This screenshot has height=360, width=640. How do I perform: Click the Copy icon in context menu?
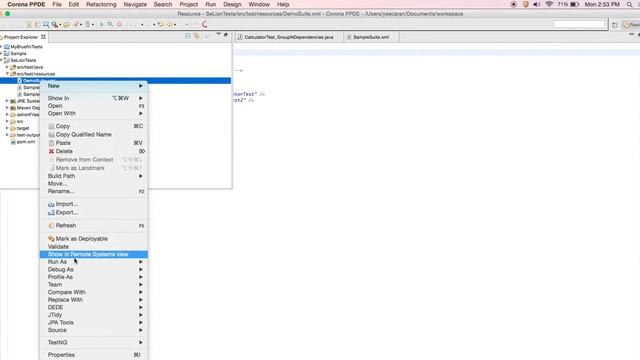coord(51,126)
